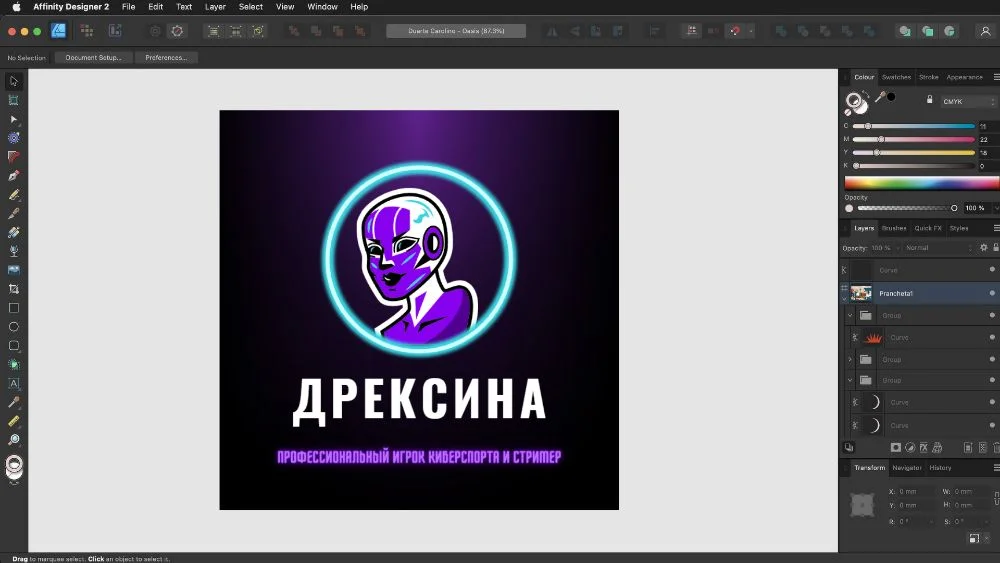Image resolution: width=1000 pixels, height=563 pixels.
Task: Click the Document Setup button
Action: point(93,58)
